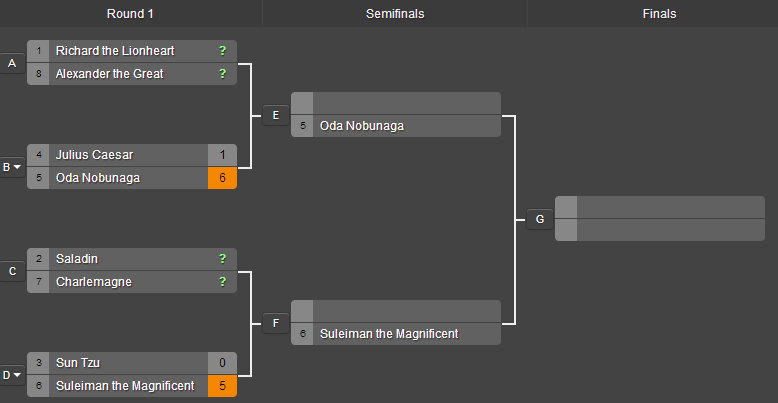The width and height of the screenshot is (778, 403).
Task: Click Alexander the Great's question mark score
Action: (222, 74)
